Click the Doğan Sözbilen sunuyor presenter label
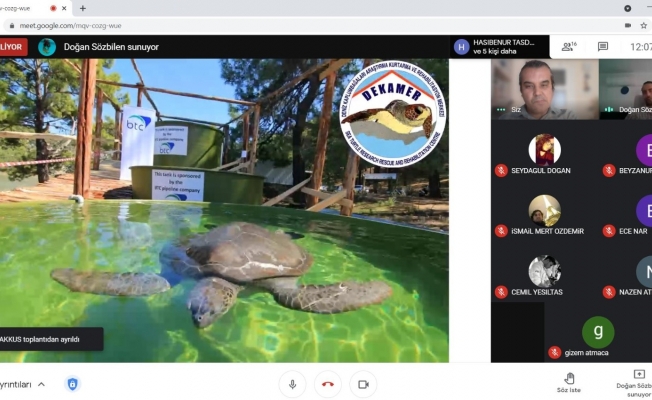652x400 pixels. tap(111, 46)
